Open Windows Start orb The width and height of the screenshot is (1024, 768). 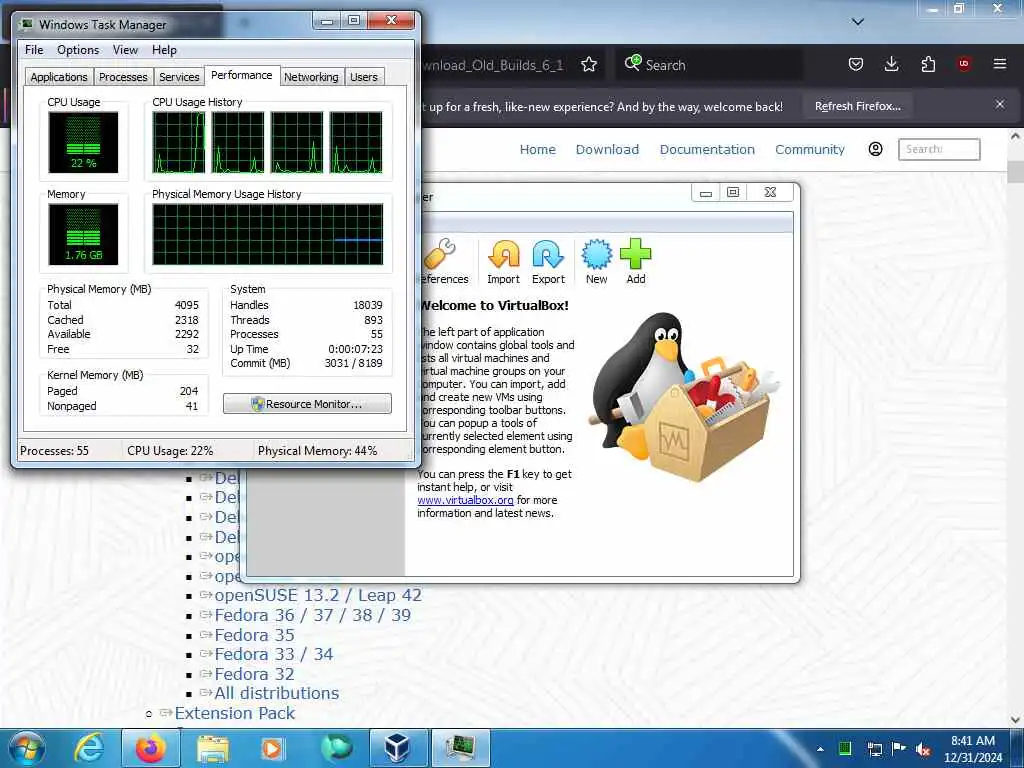(x=27, y=748)
